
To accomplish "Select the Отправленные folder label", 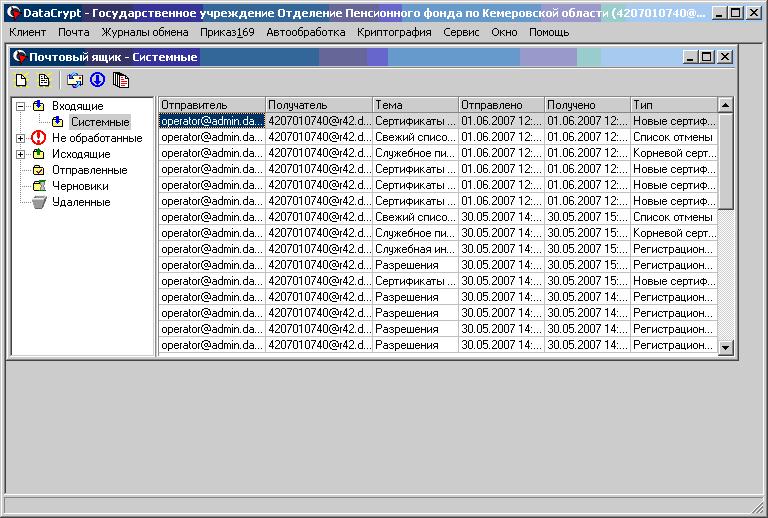I will 90,170.
